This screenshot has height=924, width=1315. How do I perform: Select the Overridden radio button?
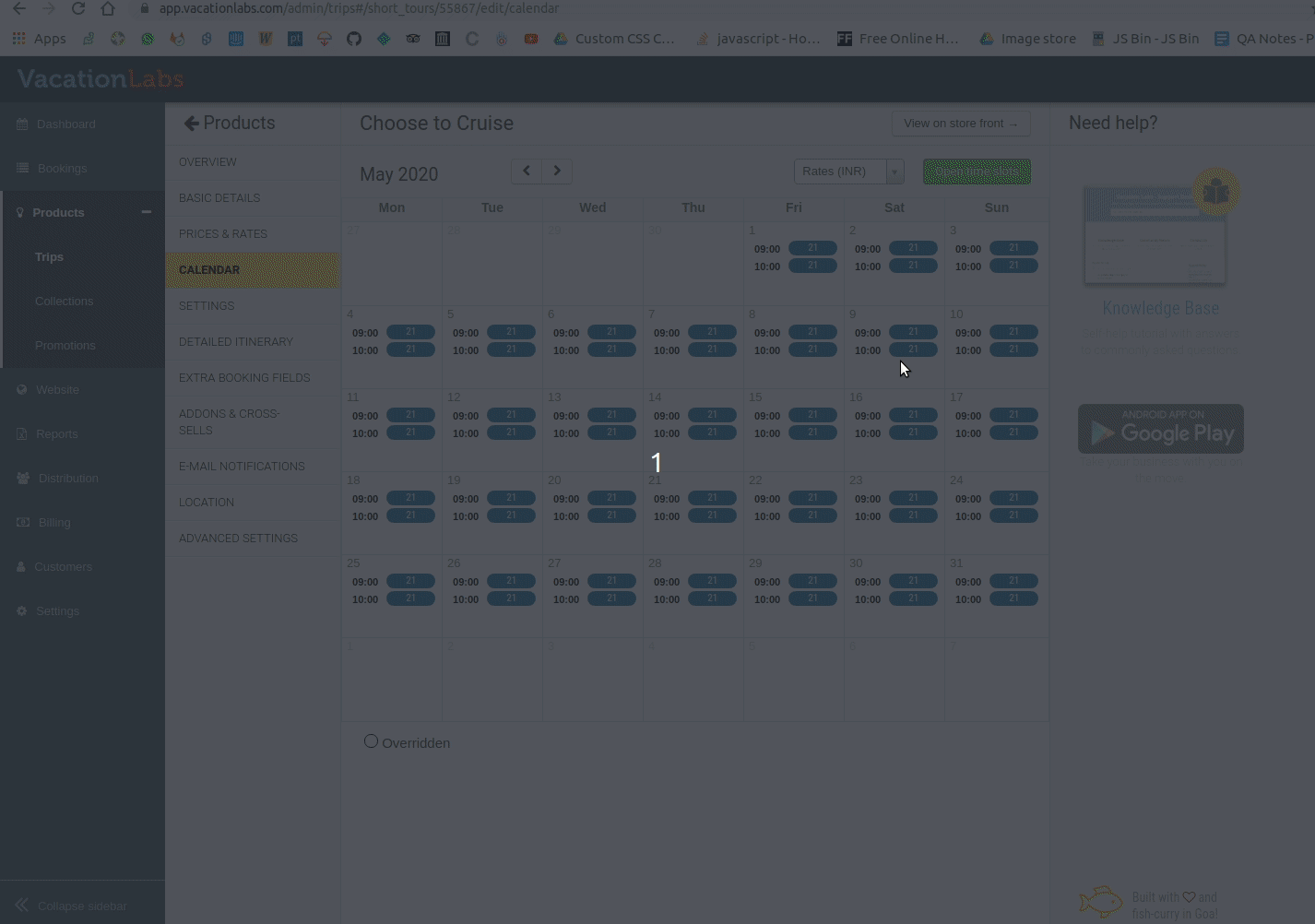[x=371, y=741]
